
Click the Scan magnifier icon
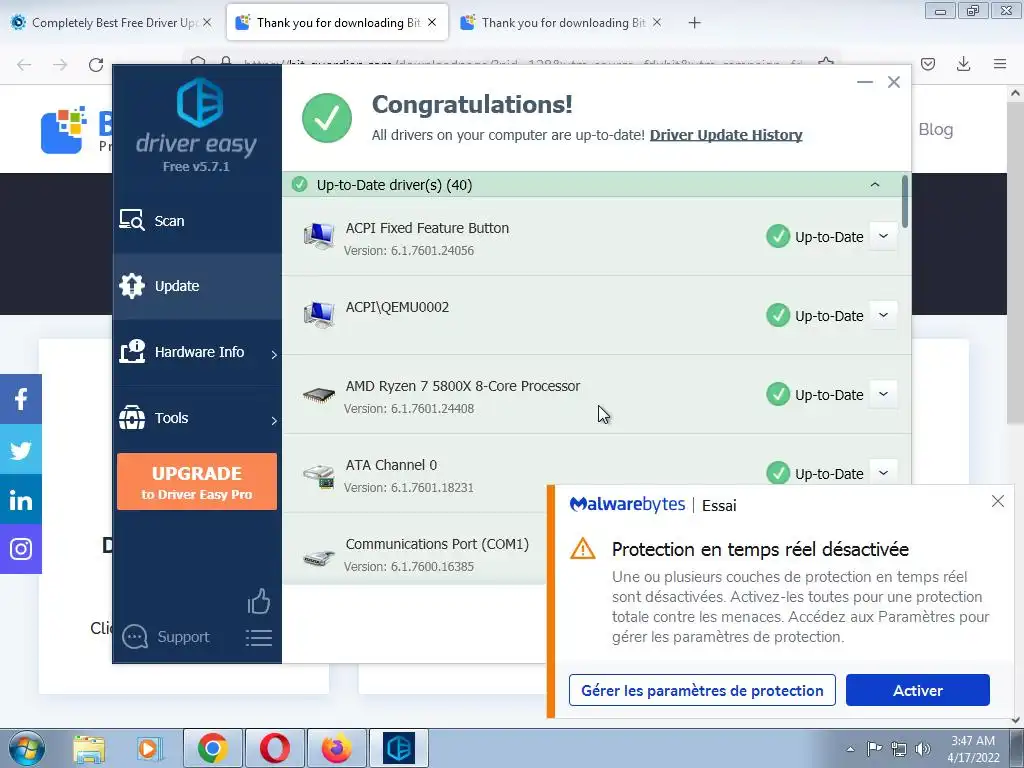[132, 220]
